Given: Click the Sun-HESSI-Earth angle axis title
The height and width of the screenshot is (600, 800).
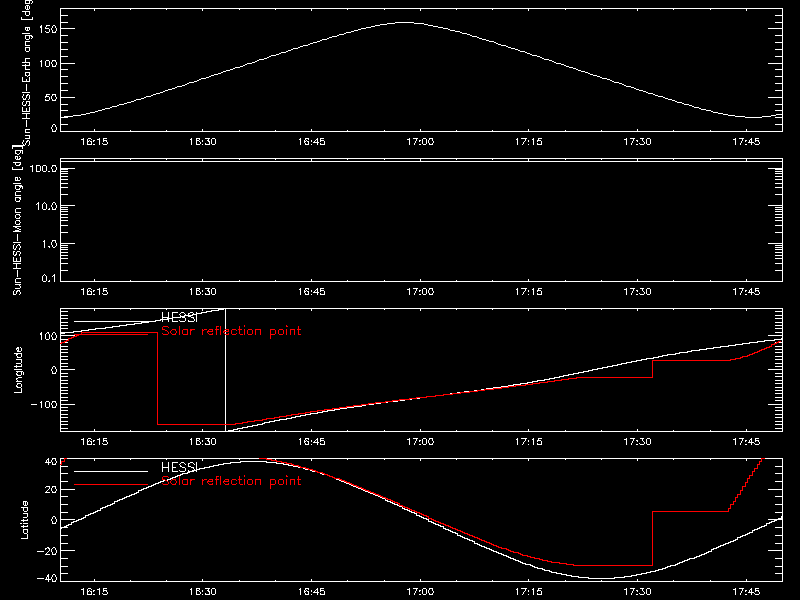Looking at the screenshot, I should [x=27, y=72].
